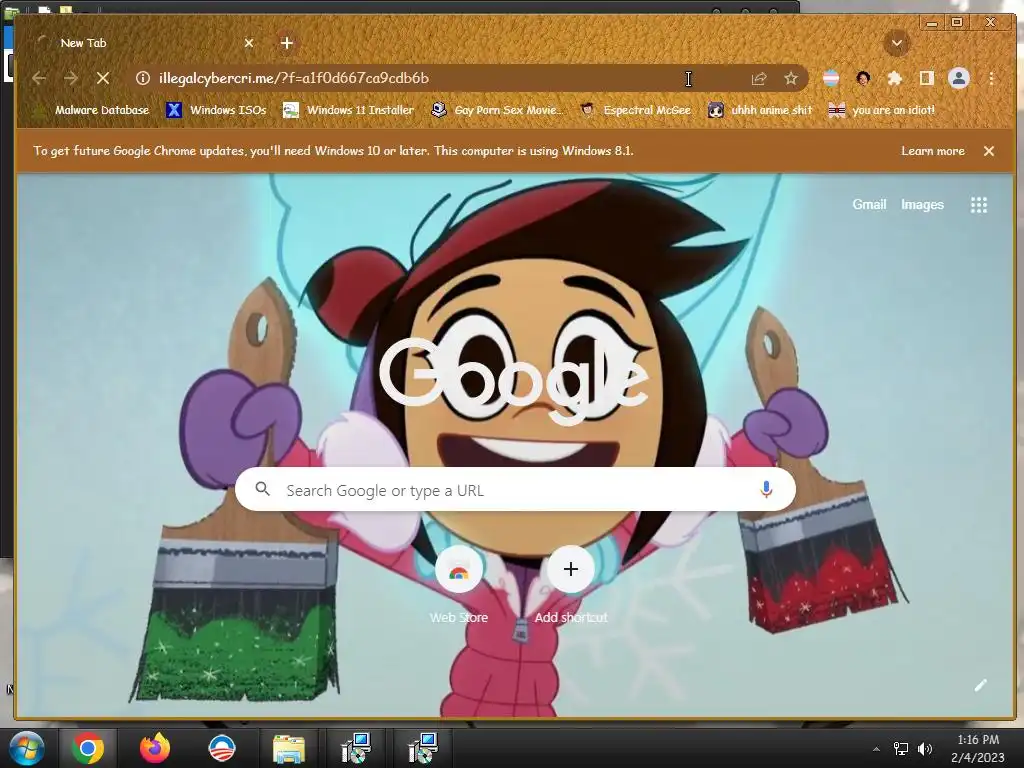View site information icon
Image resolution: width=1024 pixels, height=768 pixels.
click(x=142, y=78)
